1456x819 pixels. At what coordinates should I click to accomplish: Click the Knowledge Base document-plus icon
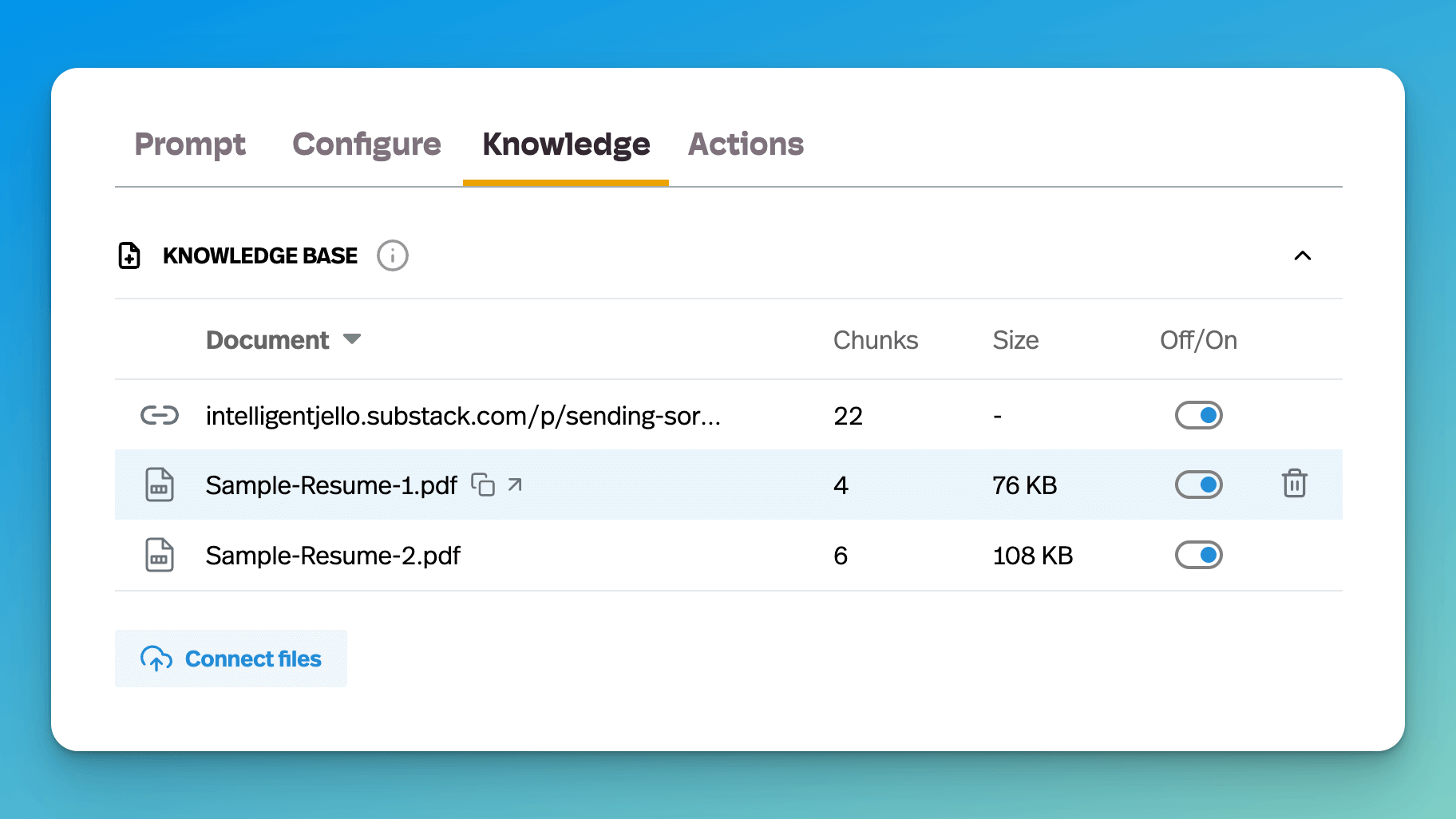[x=129, y=255]
